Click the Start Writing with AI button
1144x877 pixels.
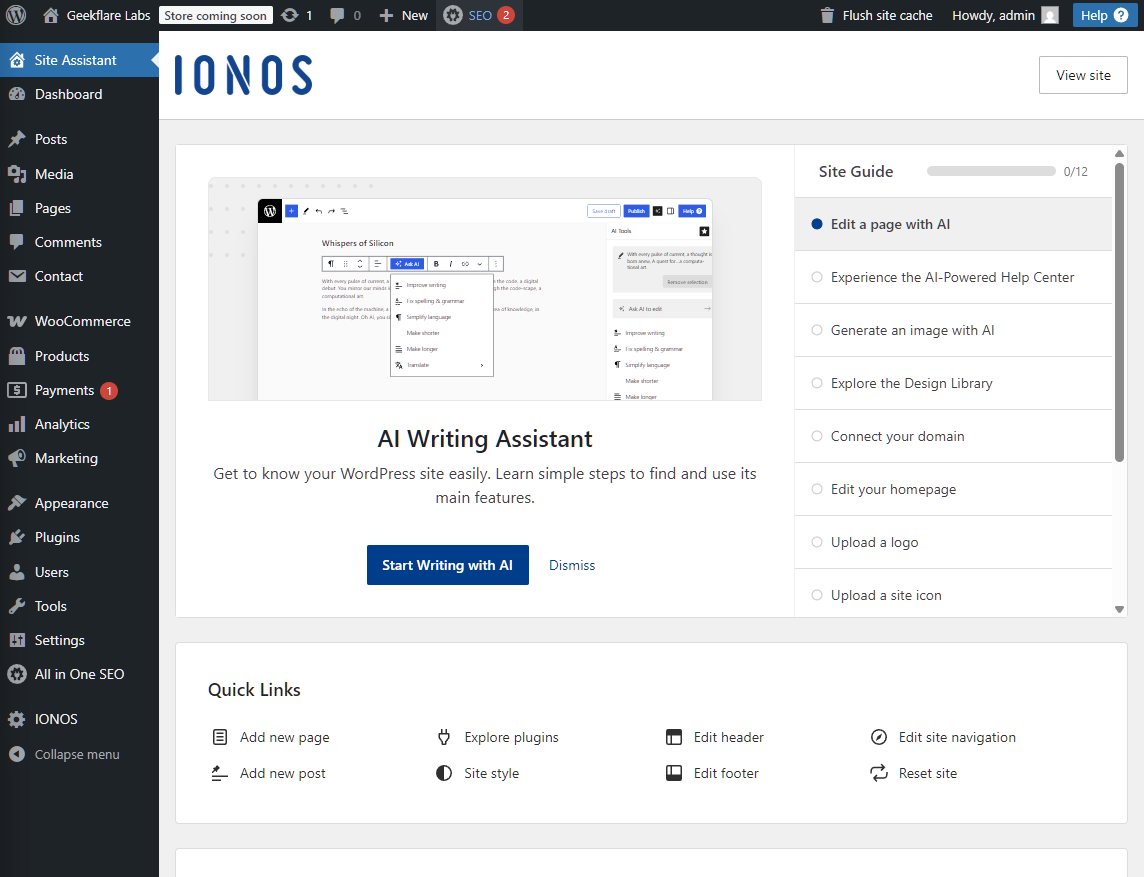(447, 565)
